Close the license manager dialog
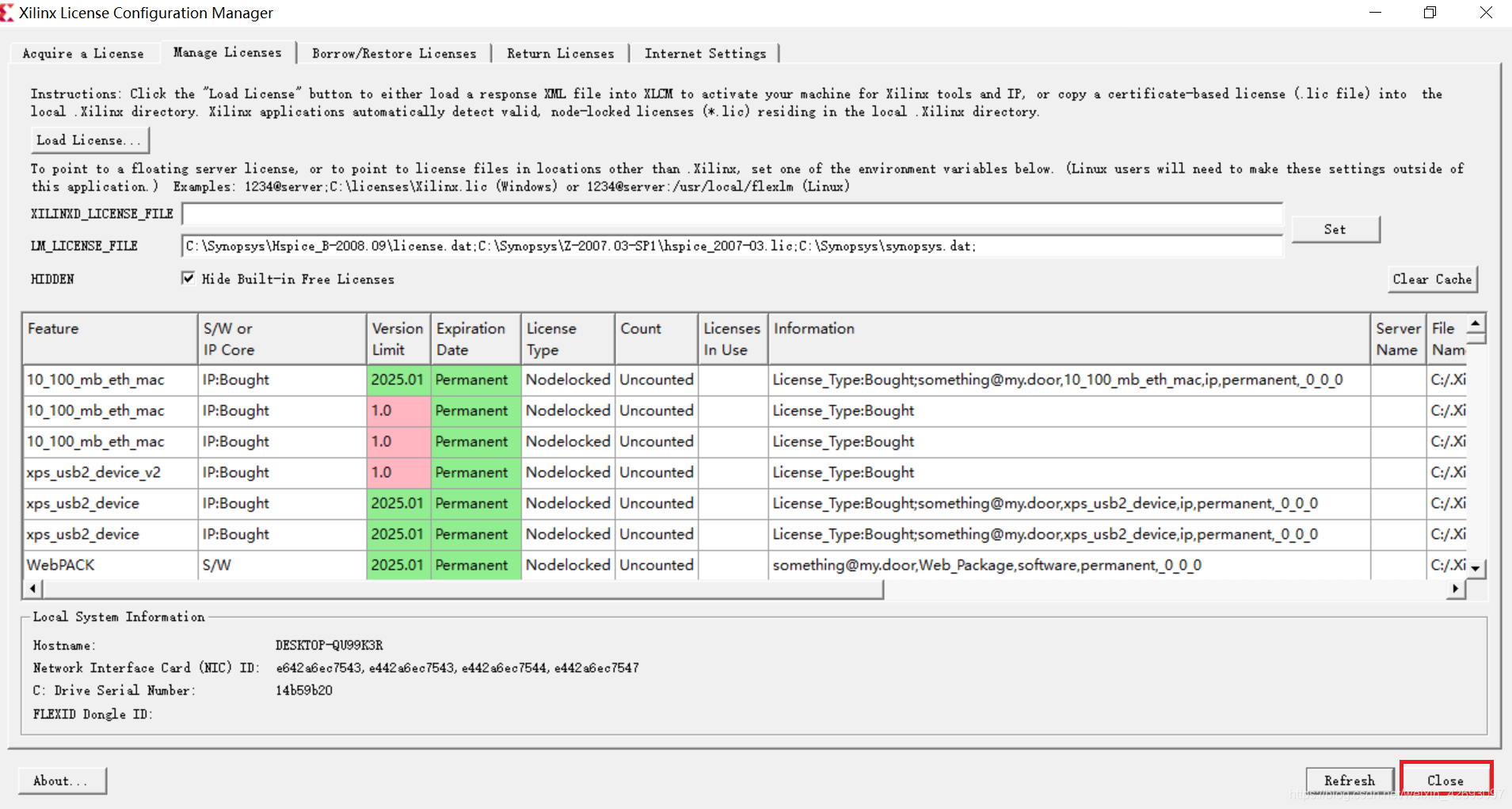 (1445, 780)
